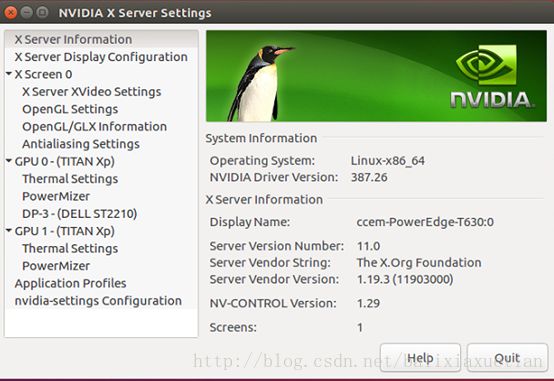Viewport: 554px width, 381px height.
Task: Click the Screens value 1
Action: coord(360,327)
